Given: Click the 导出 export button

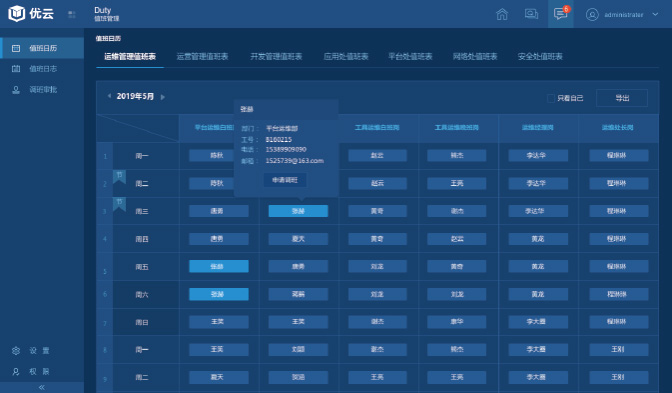Looking at the screenshot, I should point(622,98).
